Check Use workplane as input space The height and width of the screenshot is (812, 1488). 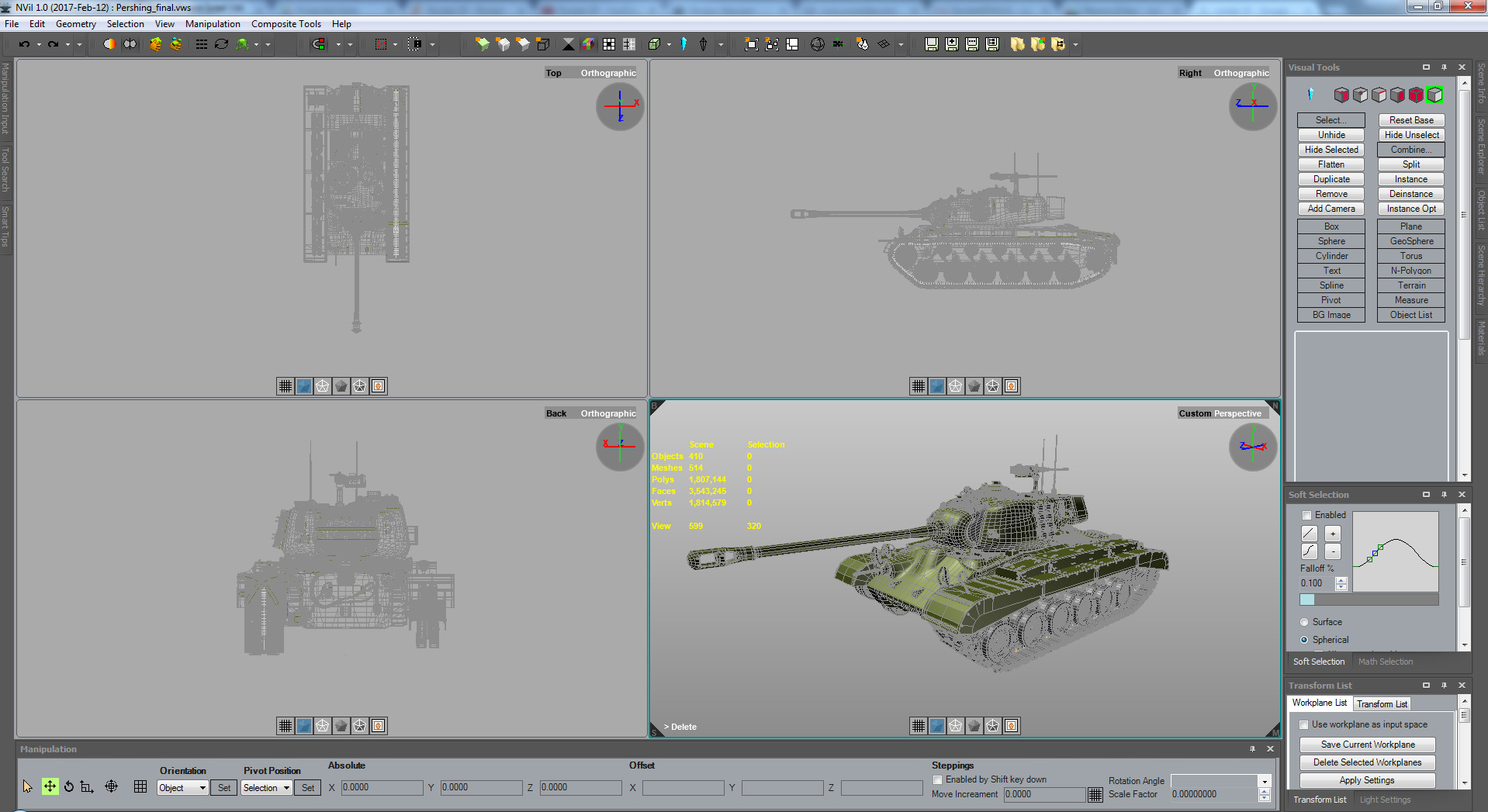coord(1304,724)
